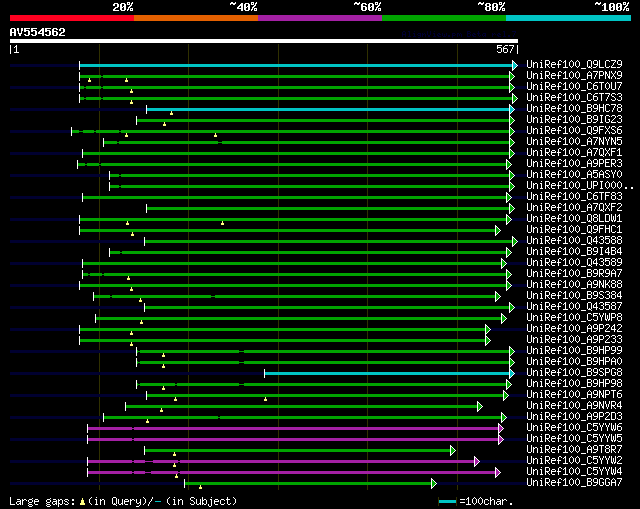Click the purple ~60% identity legend segment
This screenshot has width=640, height=509.
tap(320, 18)
